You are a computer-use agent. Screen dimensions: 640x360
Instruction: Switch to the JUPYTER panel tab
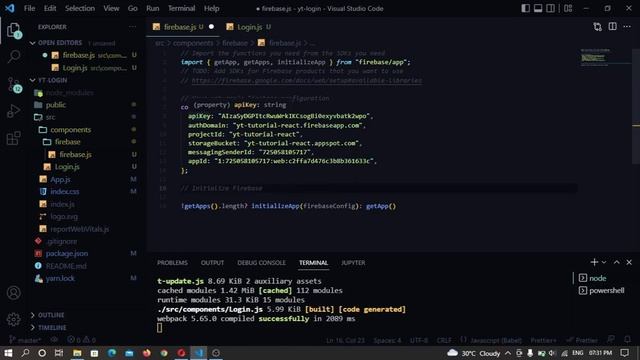[x=353, y=262]
